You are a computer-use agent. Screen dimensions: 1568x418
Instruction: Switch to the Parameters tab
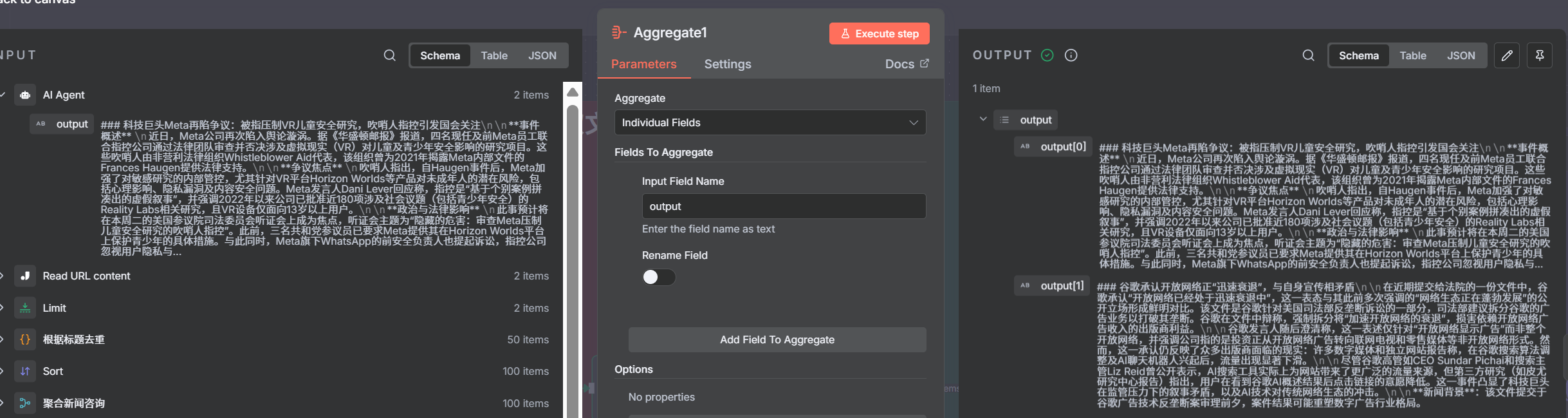pos(643,64)
